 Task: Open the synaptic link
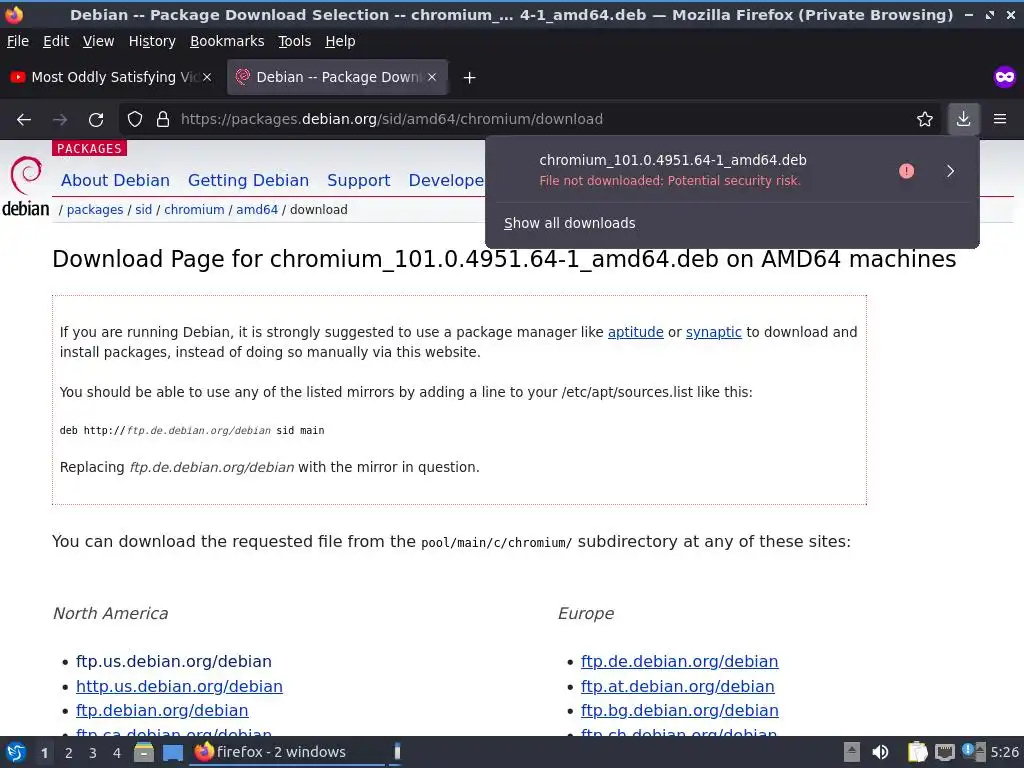coord(713,332)
